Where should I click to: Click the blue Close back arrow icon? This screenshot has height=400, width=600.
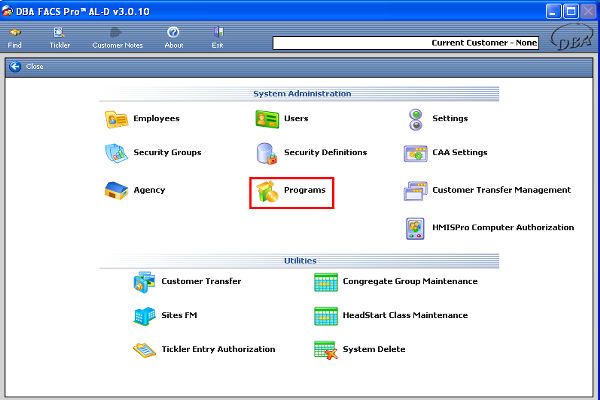click(15, 67)
